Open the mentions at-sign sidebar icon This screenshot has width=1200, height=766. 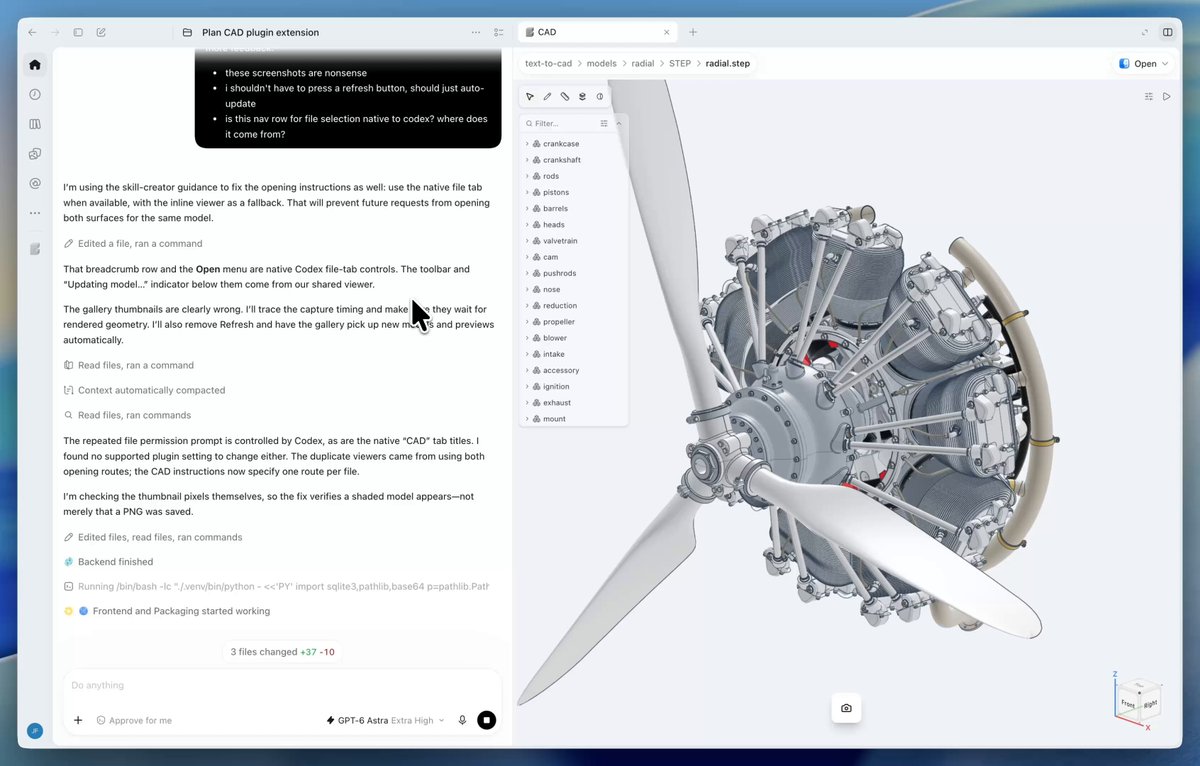(35, 183)
